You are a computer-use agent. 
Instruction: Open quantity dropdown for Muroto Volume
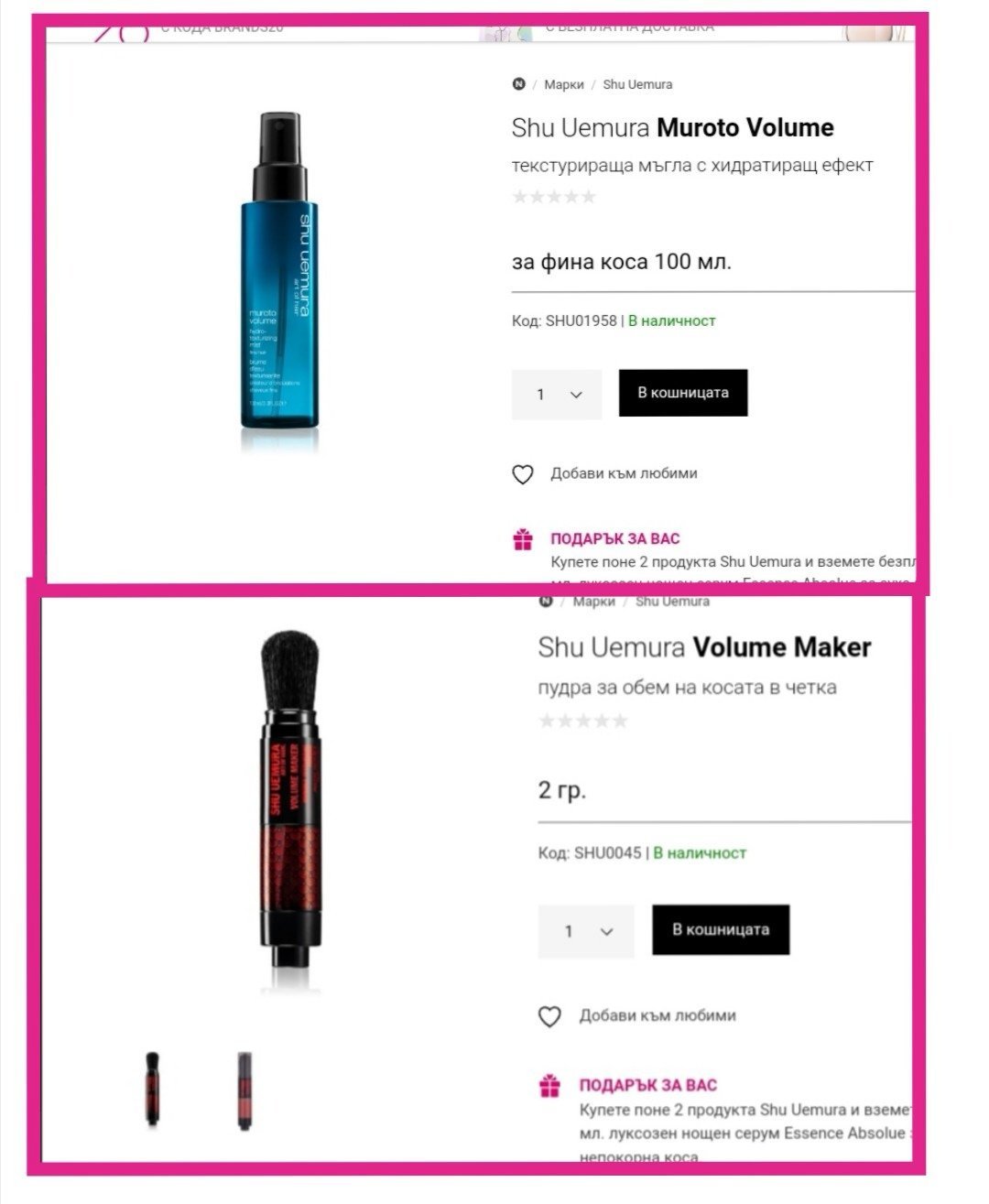click(x=557, y=395)
